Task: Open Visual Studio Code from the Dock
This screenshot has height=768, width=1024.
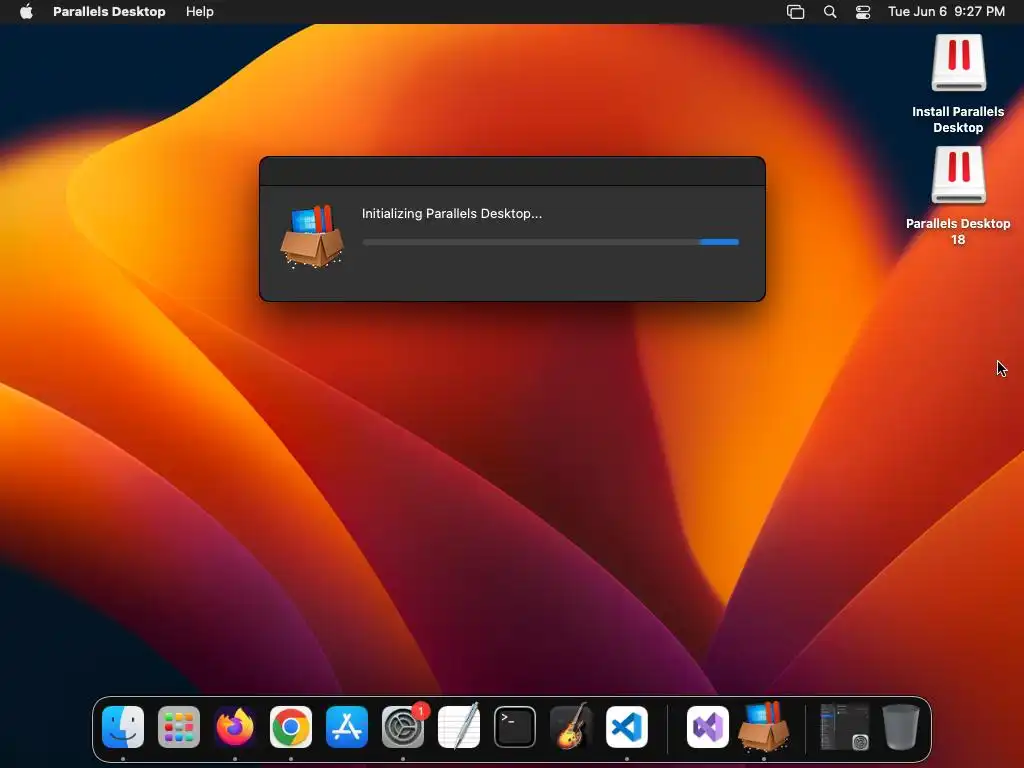Action: 627,727
